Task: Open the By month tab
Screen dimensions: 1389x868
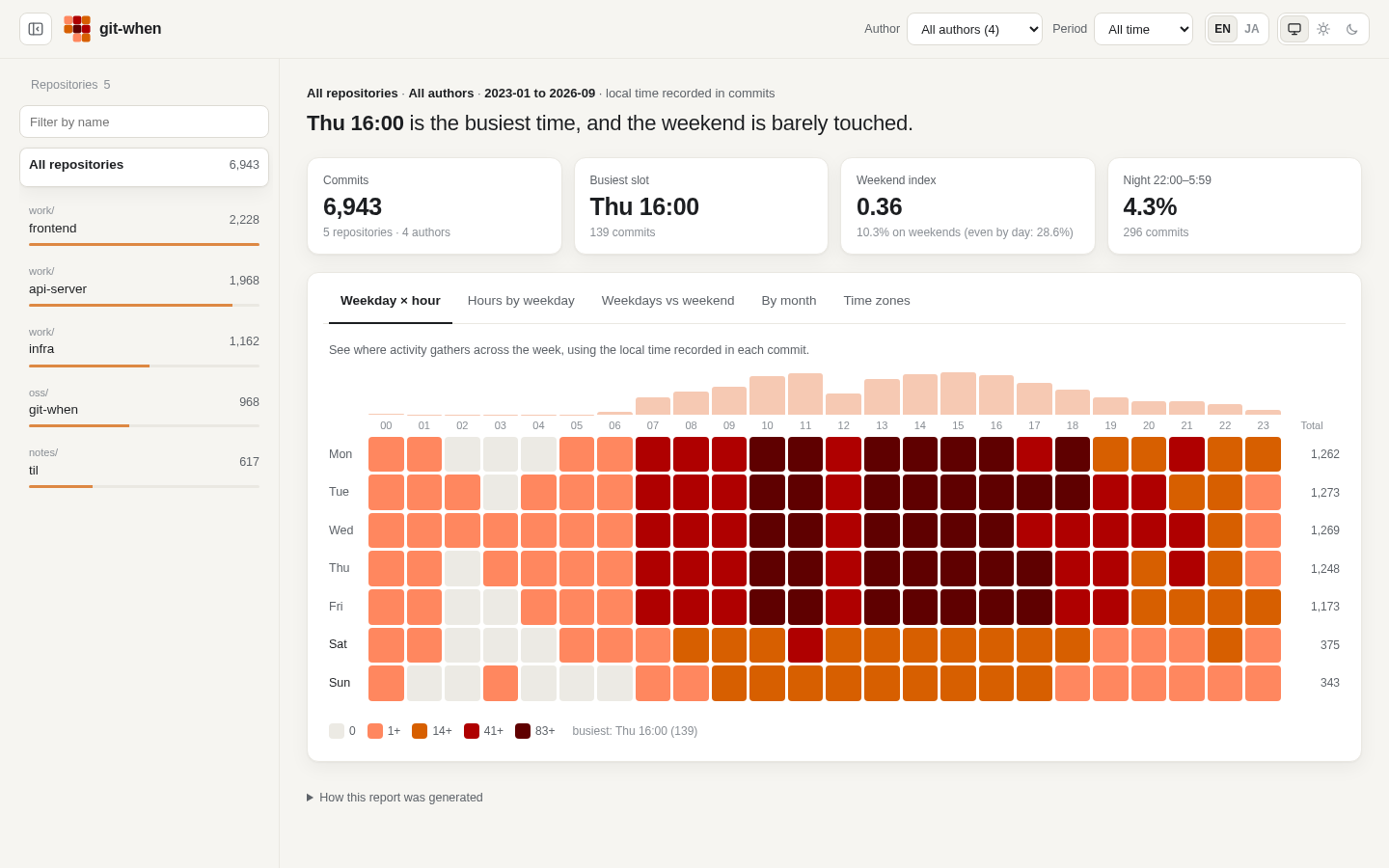Action: click(789, 301)
